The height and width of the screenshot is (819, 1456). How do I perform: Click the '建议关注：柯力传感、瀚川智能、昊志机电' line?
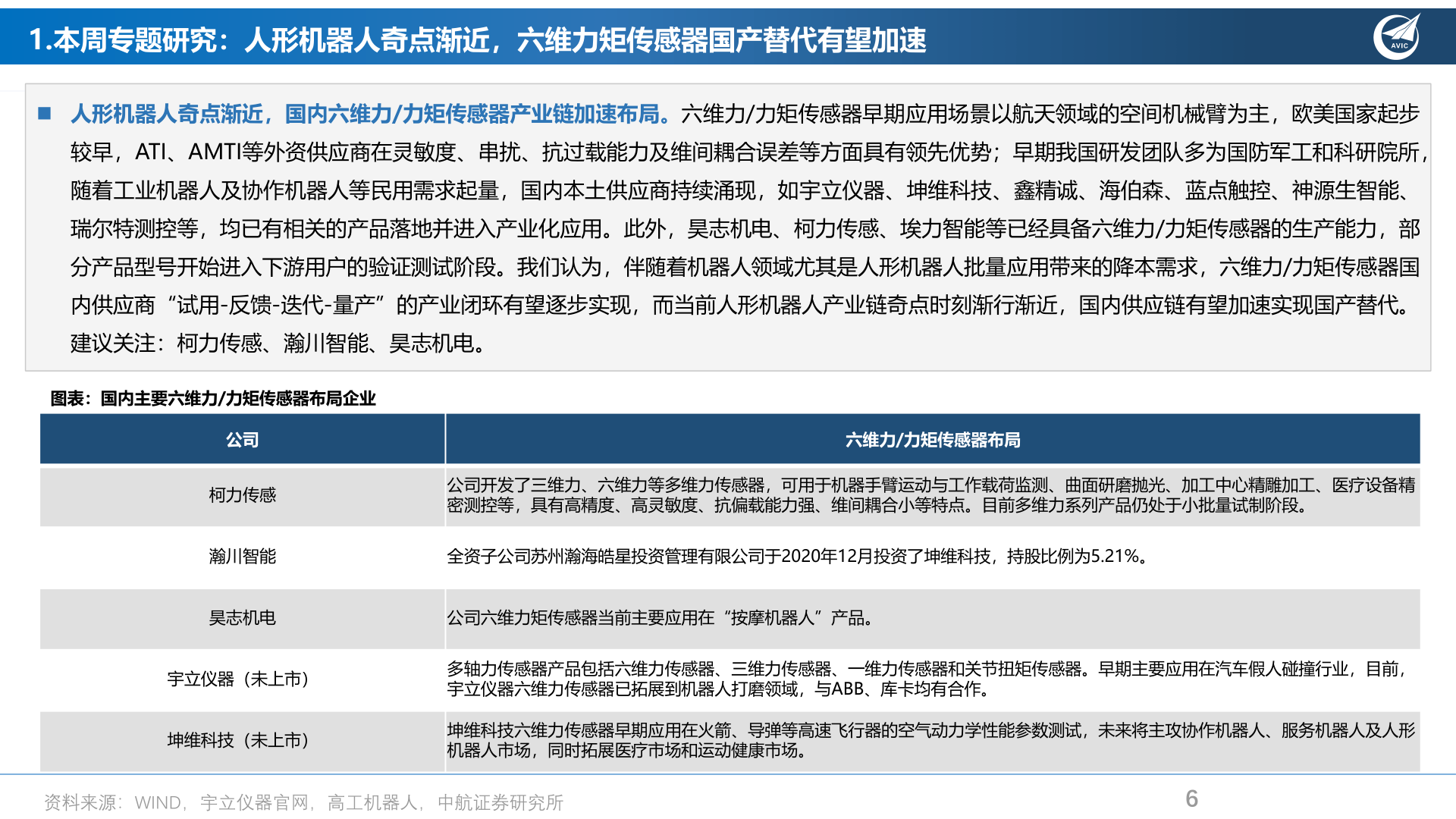pos(279,344)
